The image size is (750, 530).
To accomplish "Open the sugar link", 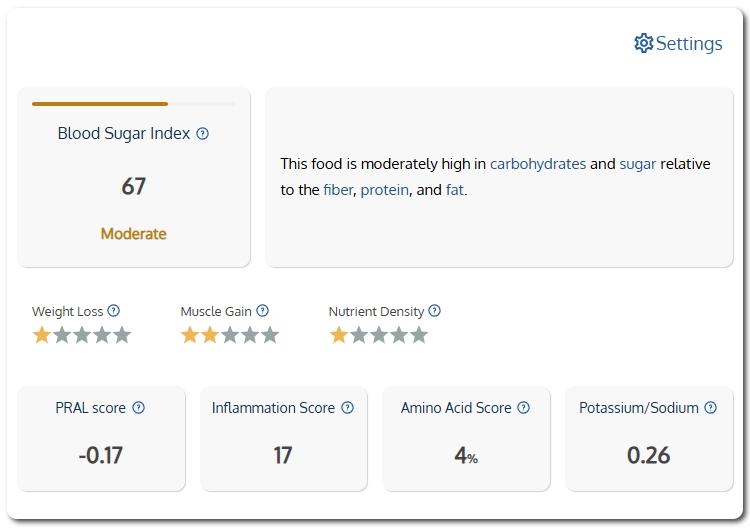I will 638,164.
